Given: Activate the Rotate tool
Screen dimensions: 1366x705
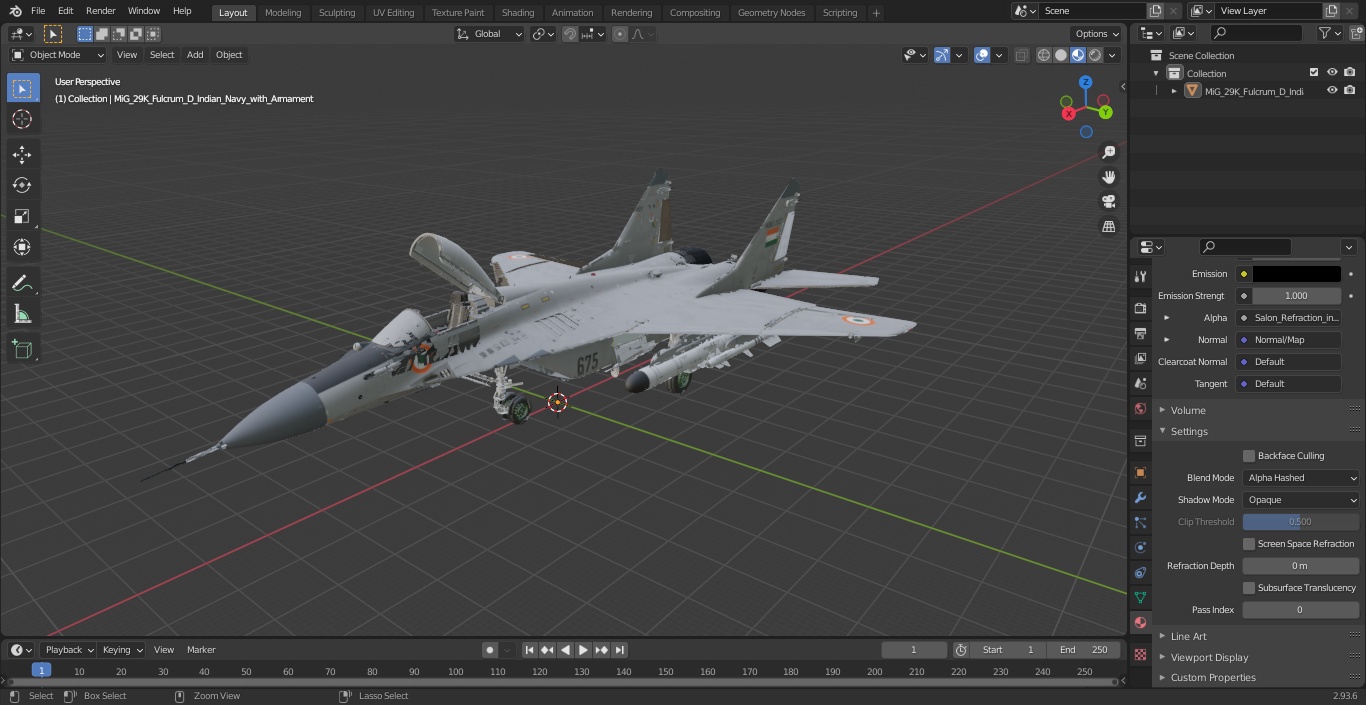Looking at the screenshot, I should pos(22,185).
